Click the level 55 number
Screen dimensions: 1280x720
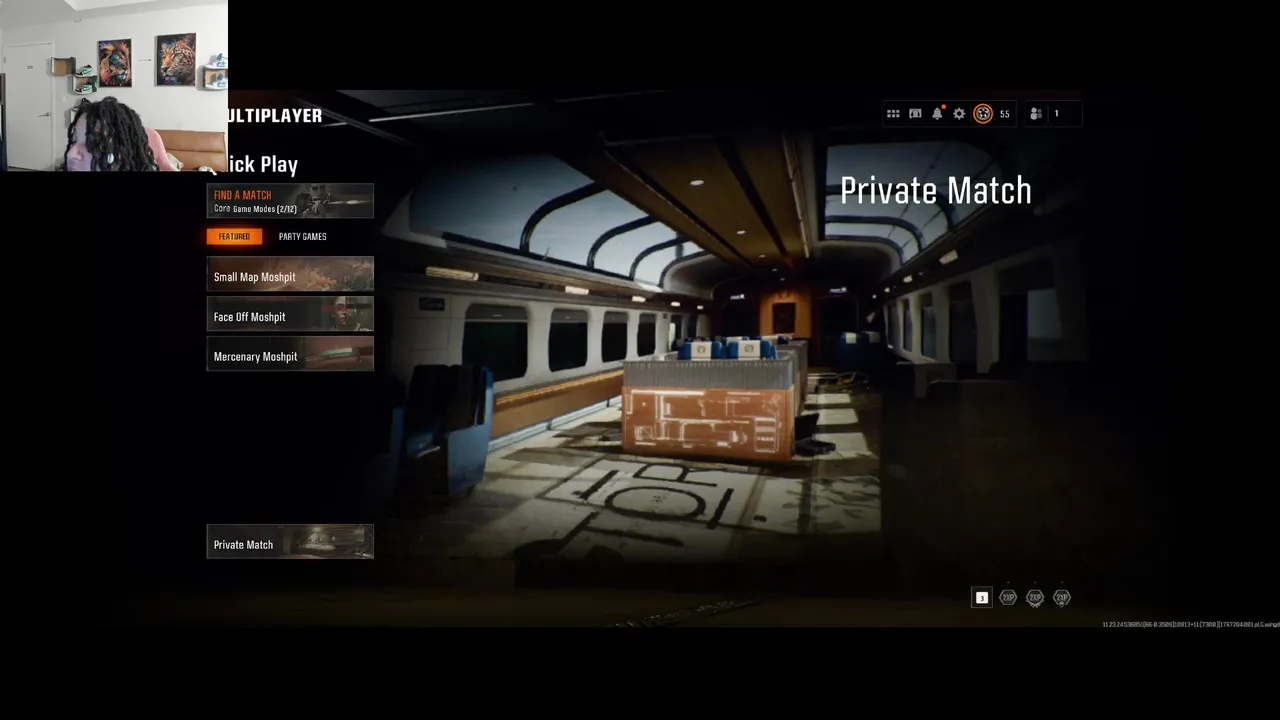tap(1005, 114)
